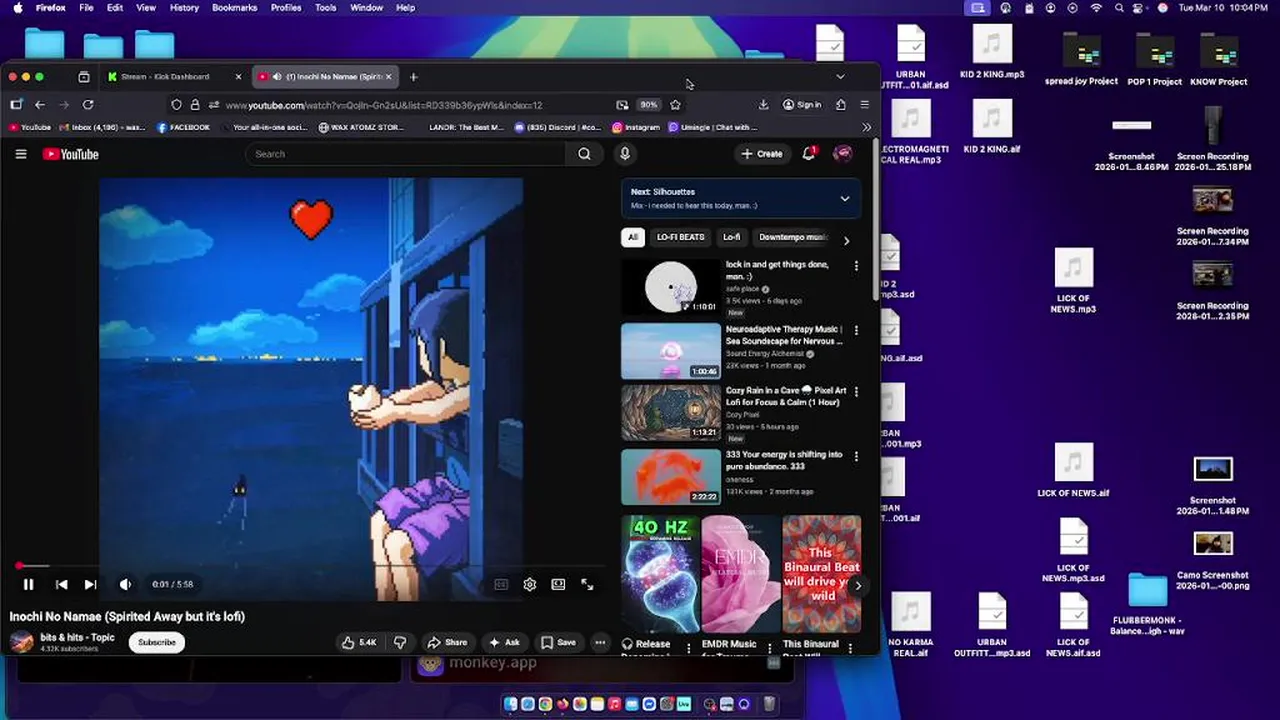This screenshot has height=720, width=1280.
Task: Select the All filter chip
Action: click(x=632, y=237)
